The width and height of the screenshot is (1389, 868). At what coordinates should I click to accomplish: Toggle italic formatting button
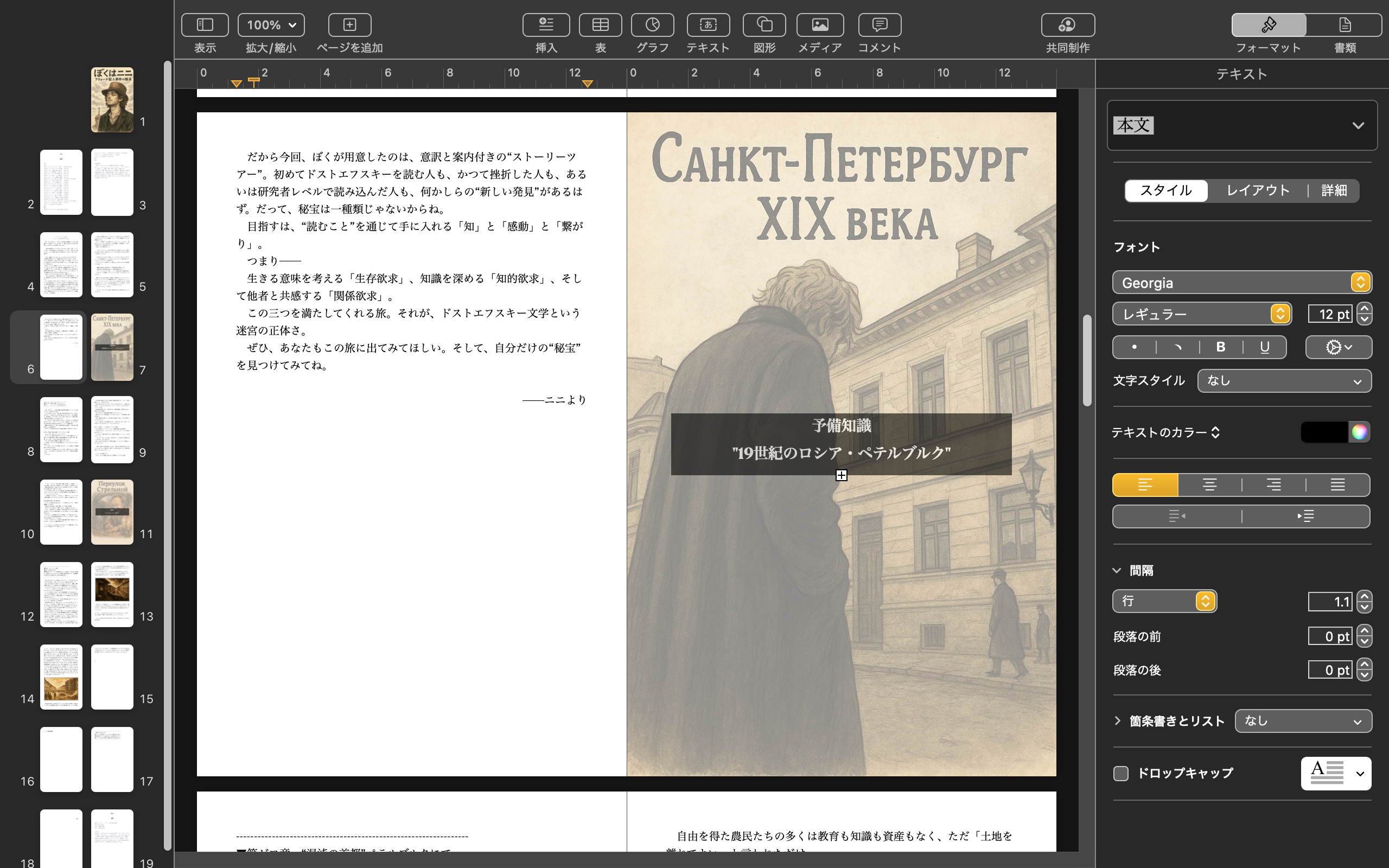pos(1178,347)
